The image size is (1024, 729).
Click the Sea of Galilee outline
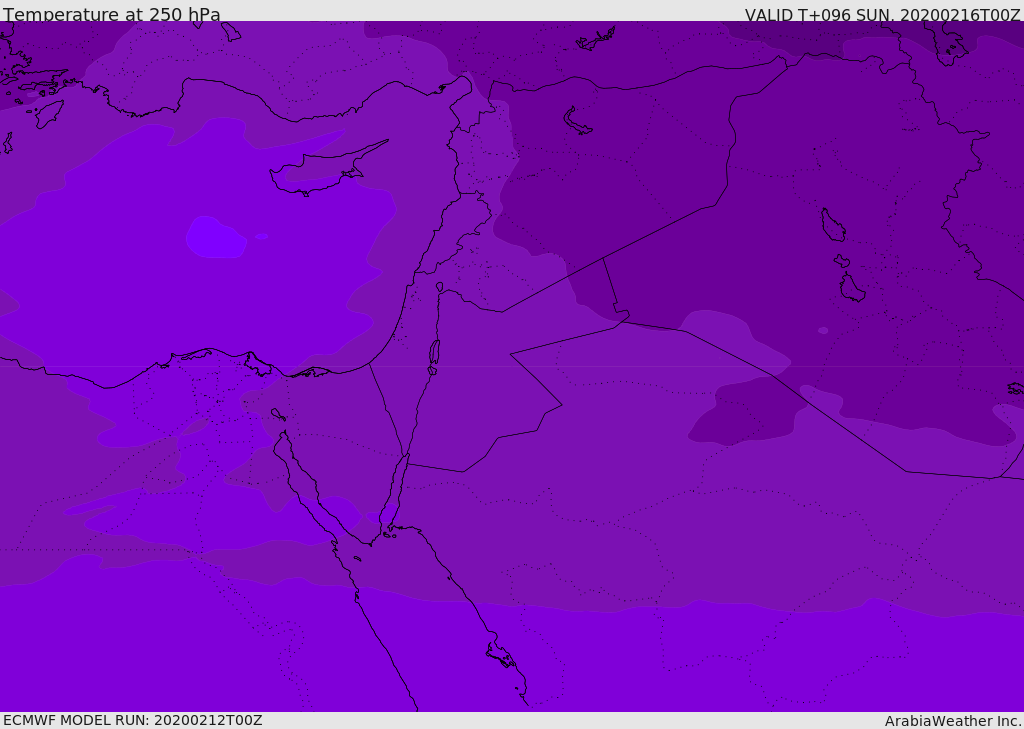439,287
